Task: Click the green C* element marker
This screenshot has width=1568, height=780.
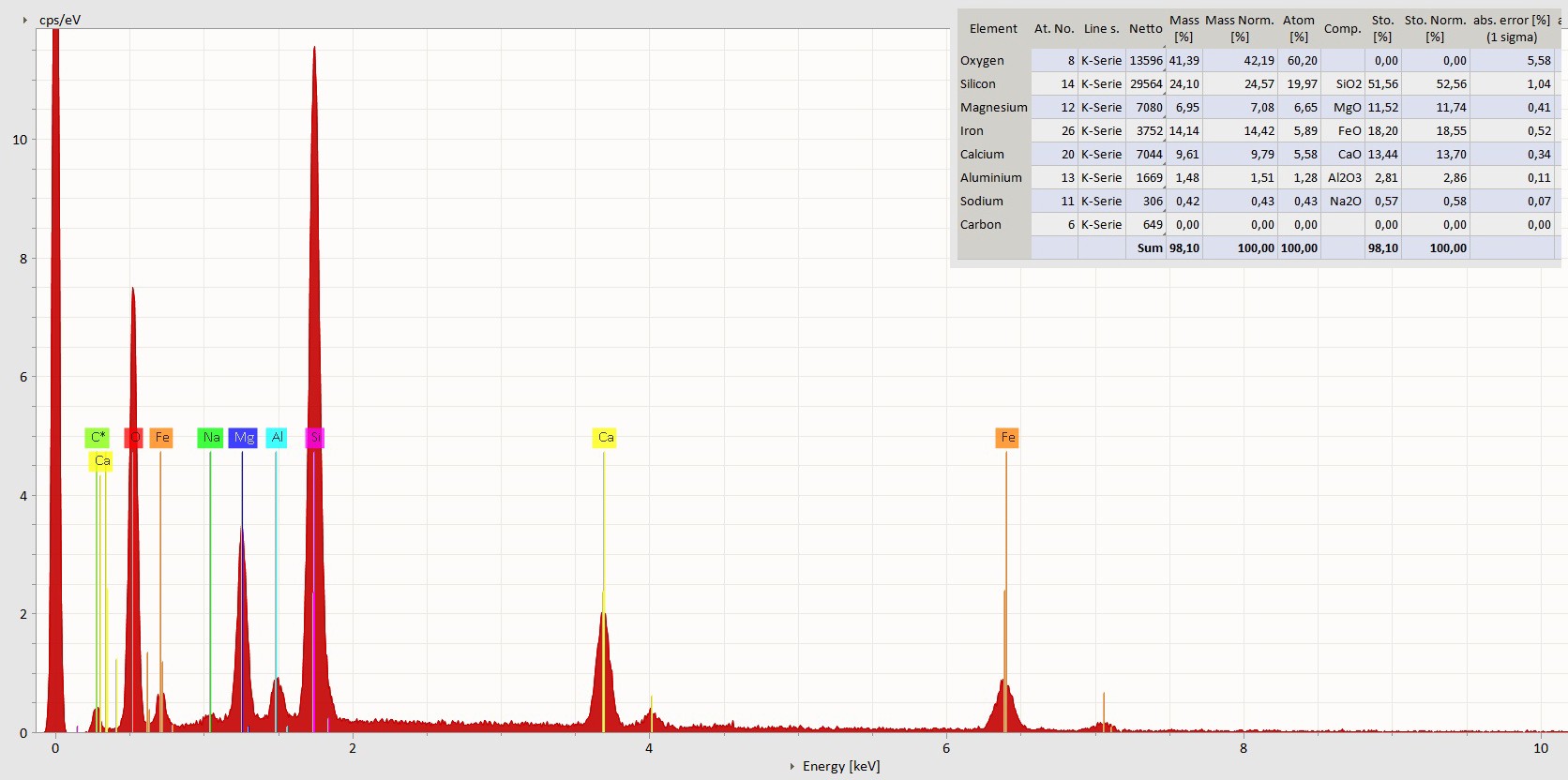Action: pos(97,438)
